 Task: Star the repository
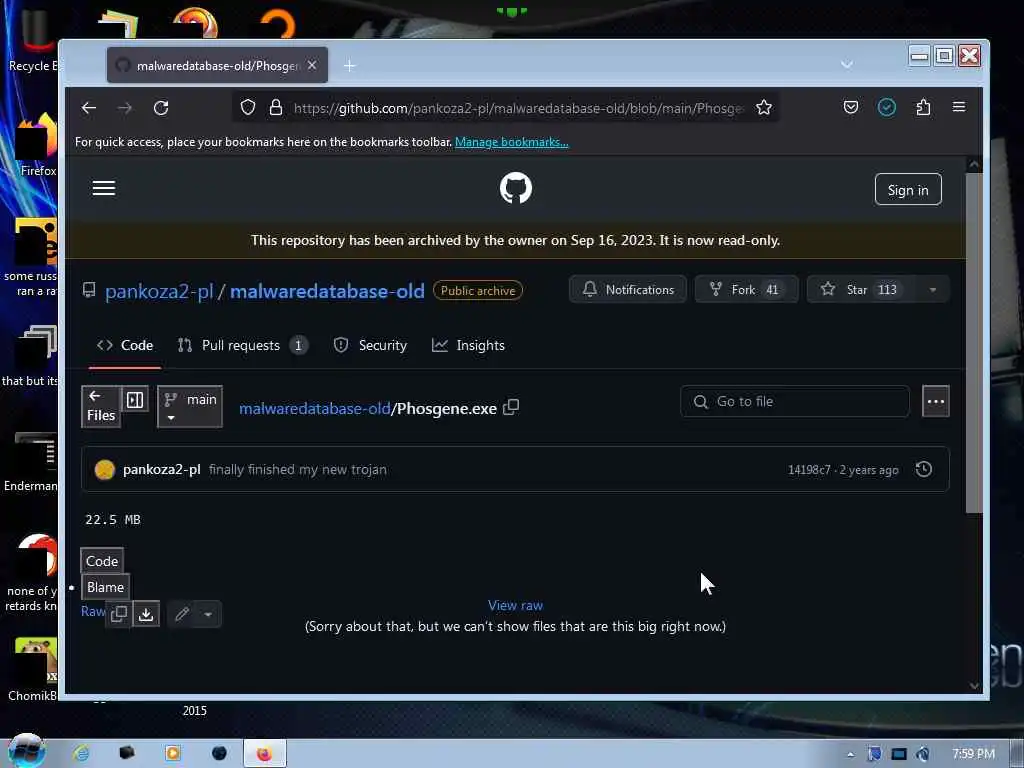click(x=861, y=289)
